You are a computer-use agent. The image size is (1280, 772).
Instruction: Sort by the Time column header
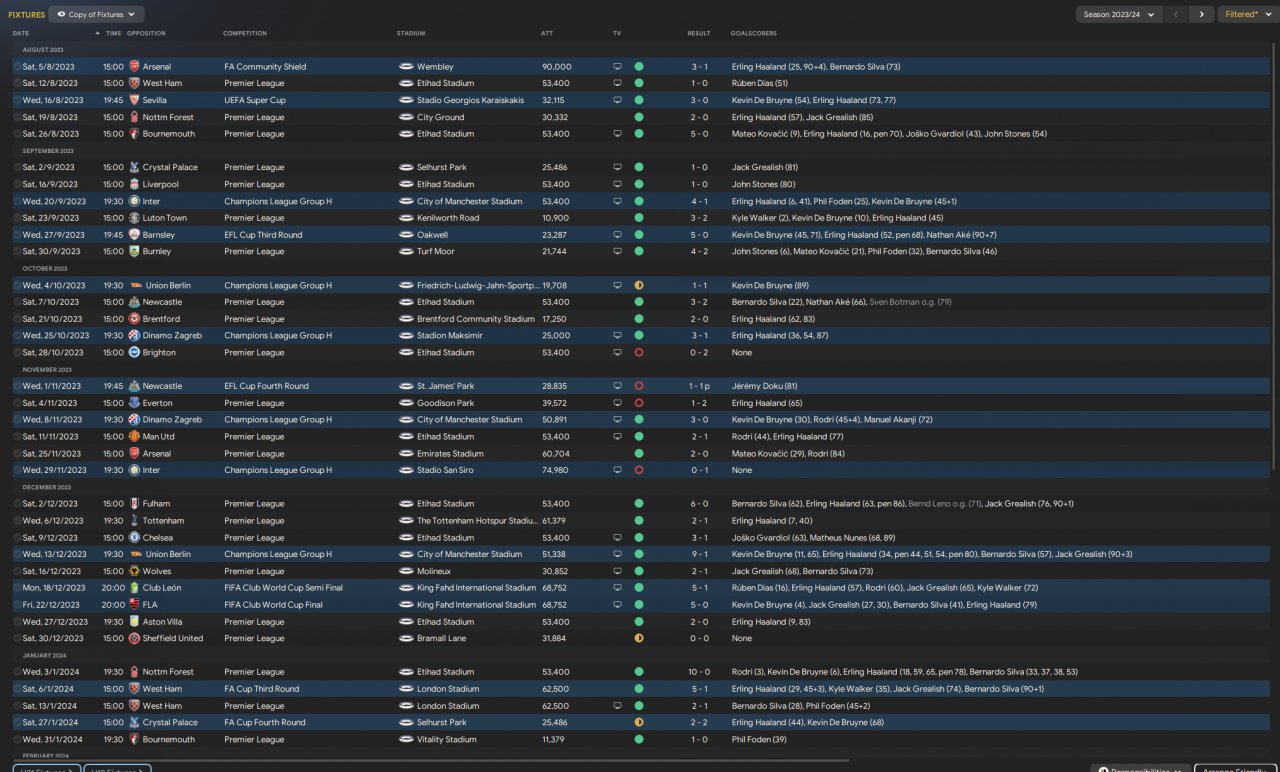pyautogui.click(x=113, y=33)
